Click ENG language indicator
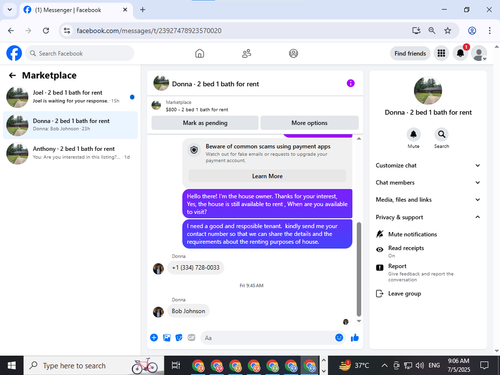Image resolution: width=500 pixels, height=375 pixels. pyautogui.click(x=434, y=366)
